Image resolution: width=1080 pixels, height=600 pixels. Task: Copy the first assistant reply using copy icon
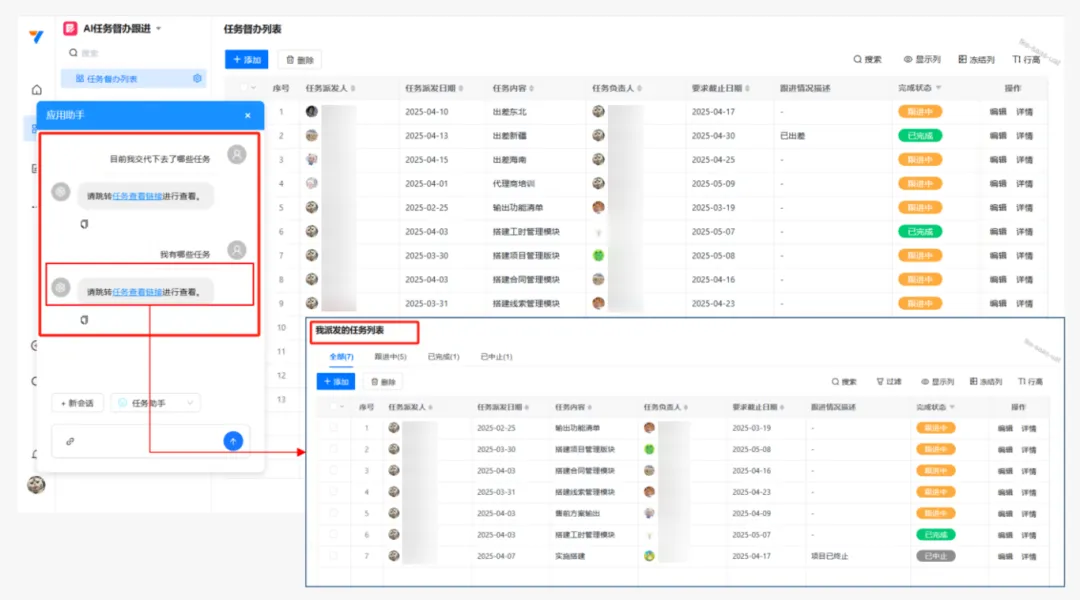coord(84,224)
